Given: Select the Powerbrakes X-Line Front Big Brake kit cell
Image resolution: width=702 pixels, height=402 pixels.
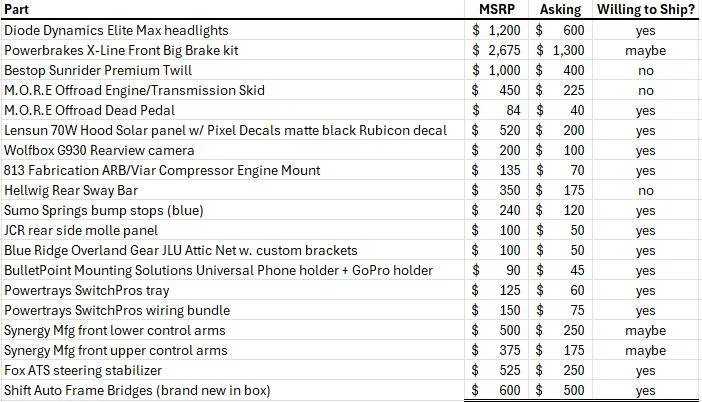Looking at the screenshot, I should (232, 50).
